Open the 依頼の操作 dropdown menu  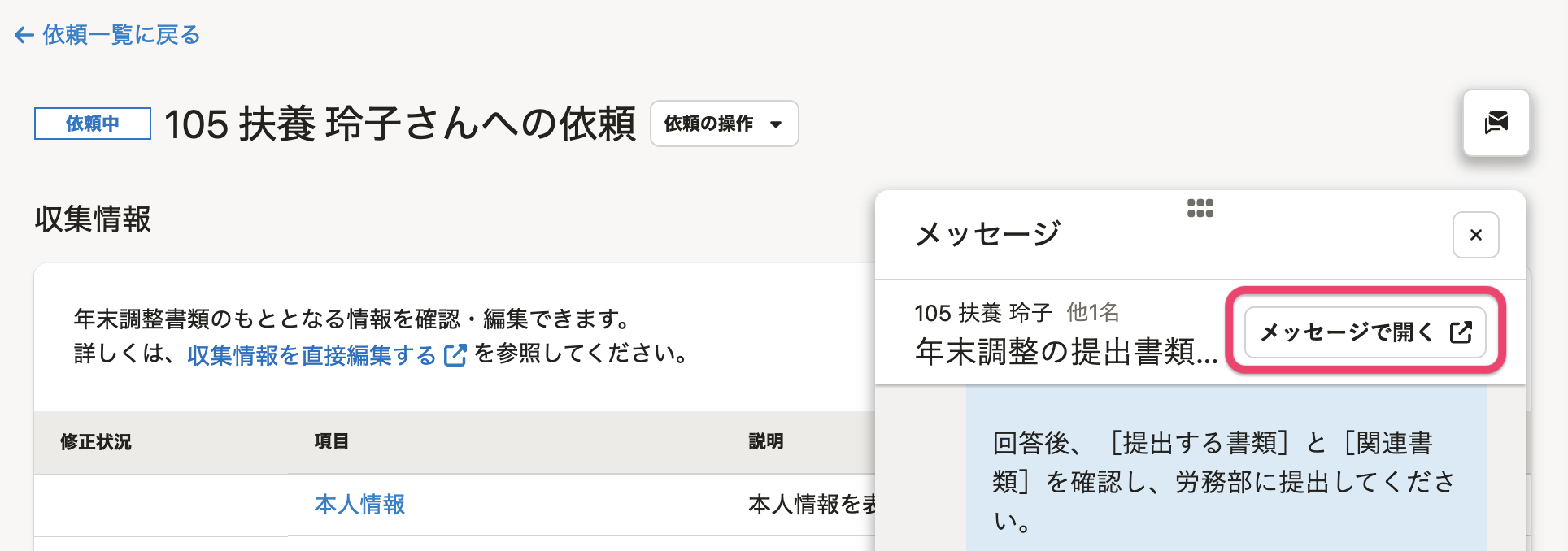click(x=724, y=124)
